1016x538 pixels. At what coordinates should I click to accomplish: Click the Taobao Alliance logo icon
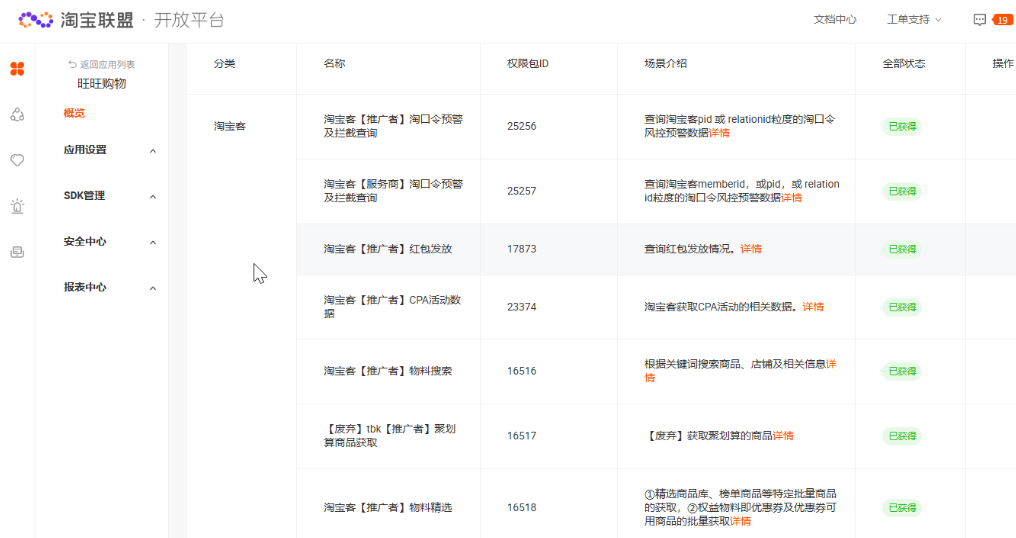pos(35,19)
